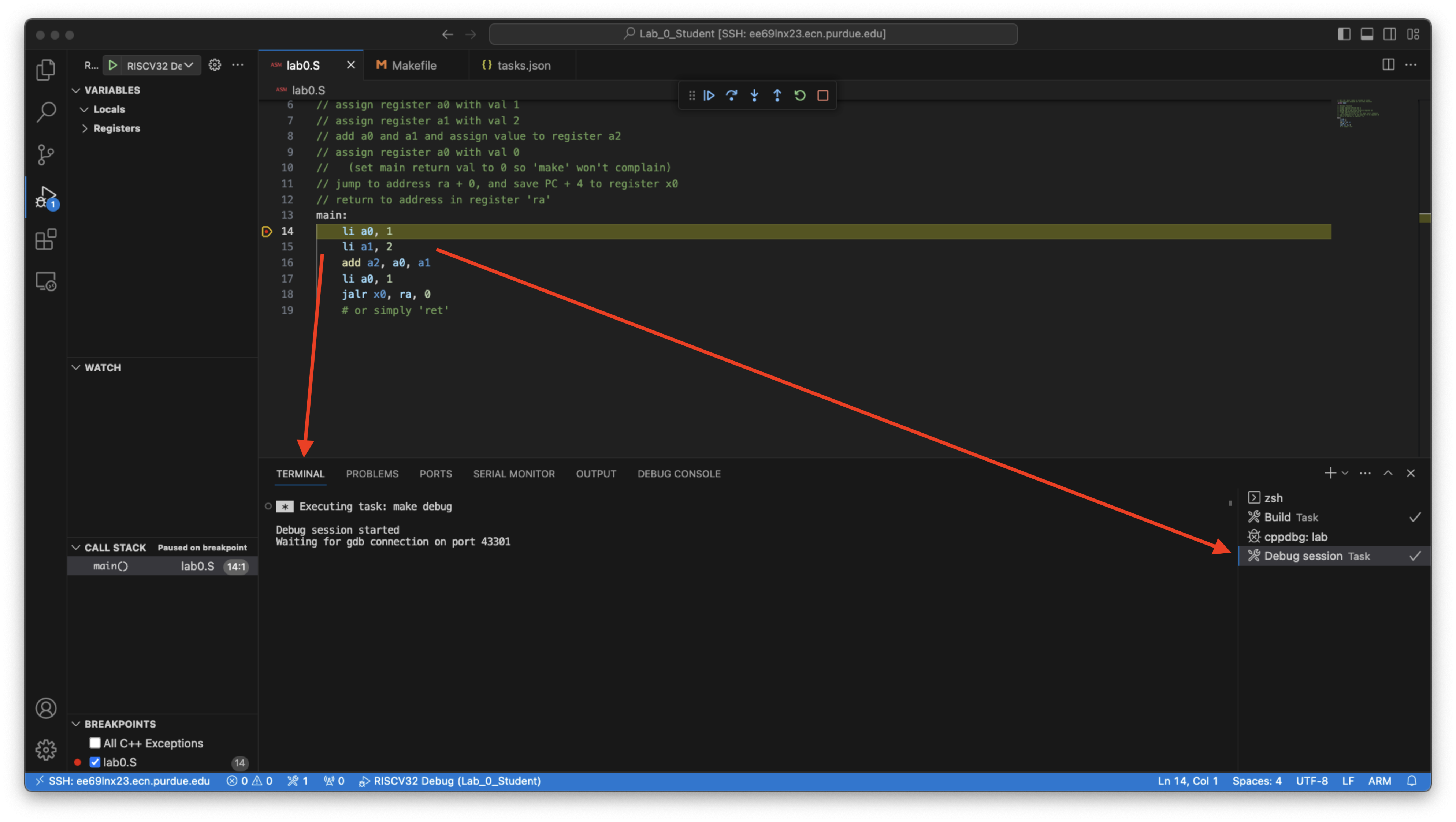The image size is (1456, 822).
Task: Open the Source Control view icon
Action: pos(46,154)
